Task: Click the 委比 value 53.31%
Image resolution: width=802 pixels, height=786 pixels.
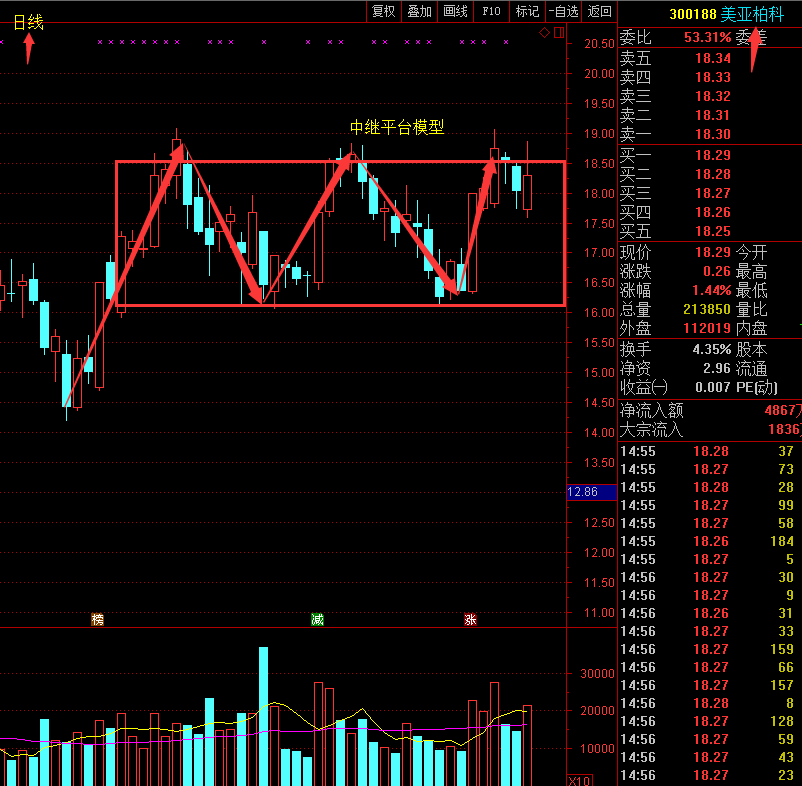Action: pyautogui.click(x=708, y=37)
